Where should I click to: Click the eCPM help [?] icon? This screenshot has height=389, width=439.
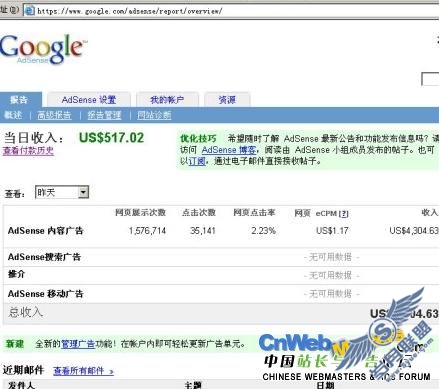point(344,213)
